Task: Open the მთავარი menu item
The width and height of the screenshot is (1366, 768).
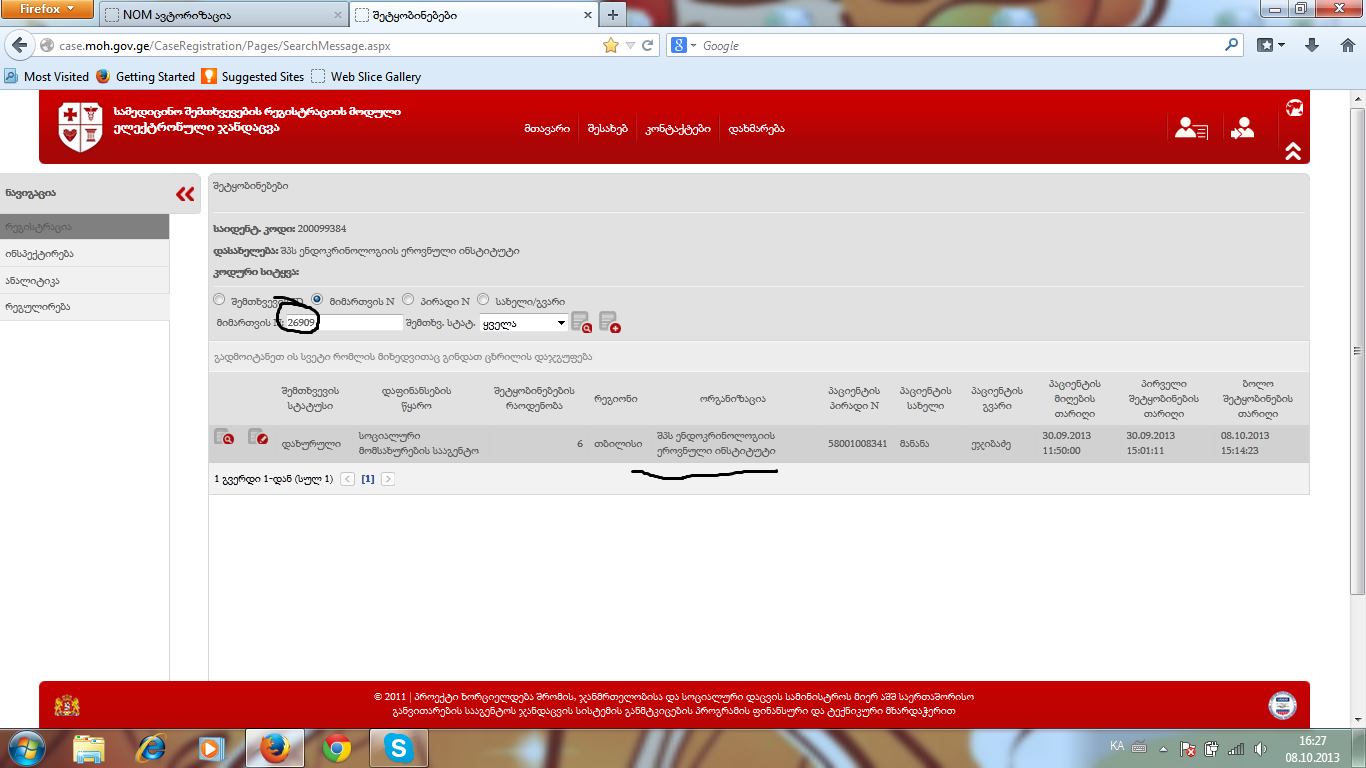Action: 547,129
